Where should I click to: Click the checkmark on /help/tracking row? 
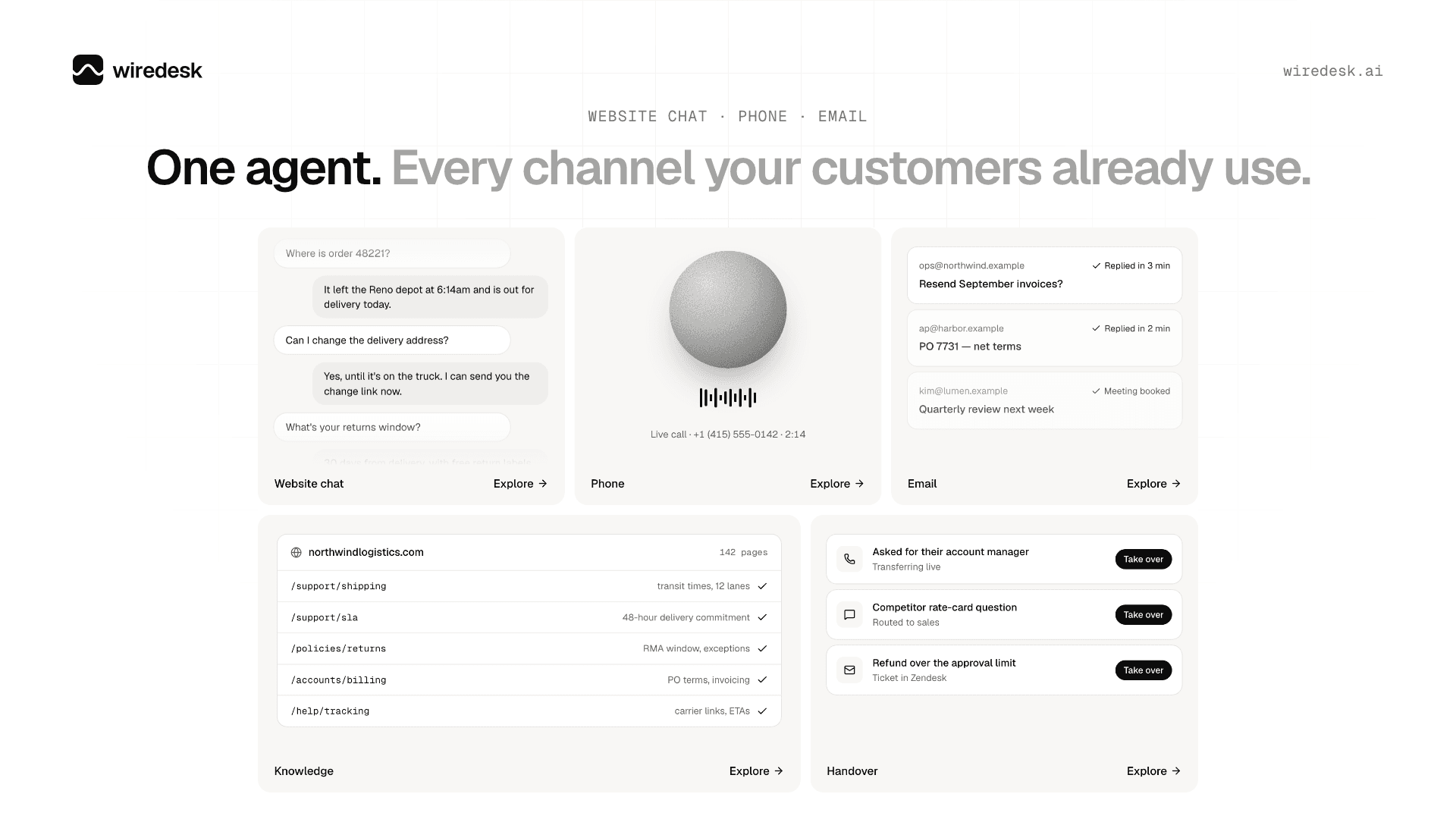(762, 711)
